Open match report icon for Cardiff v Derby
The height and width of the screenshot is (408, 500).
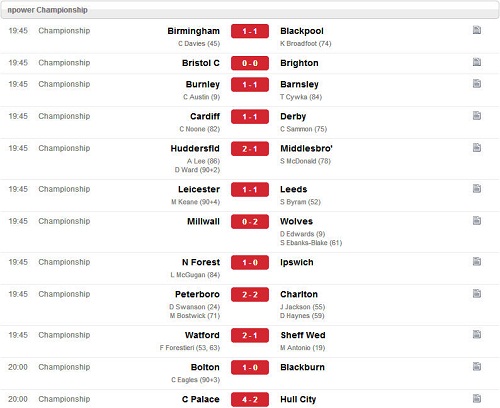point(477,116)
